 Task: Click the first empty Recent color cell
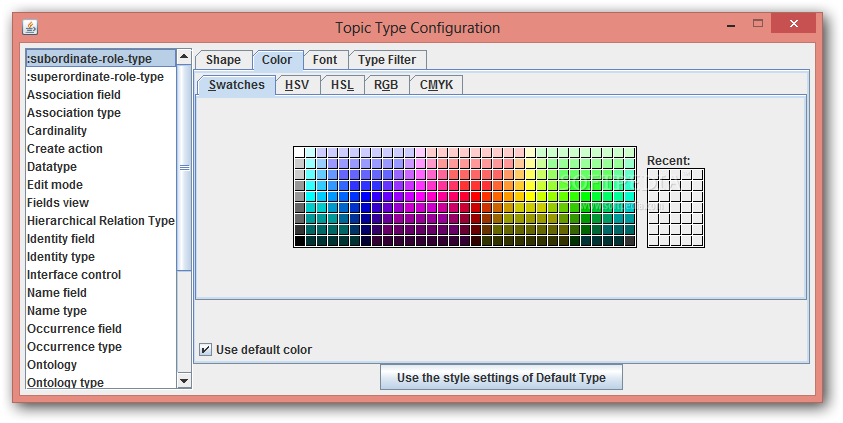tap(654, 175)
